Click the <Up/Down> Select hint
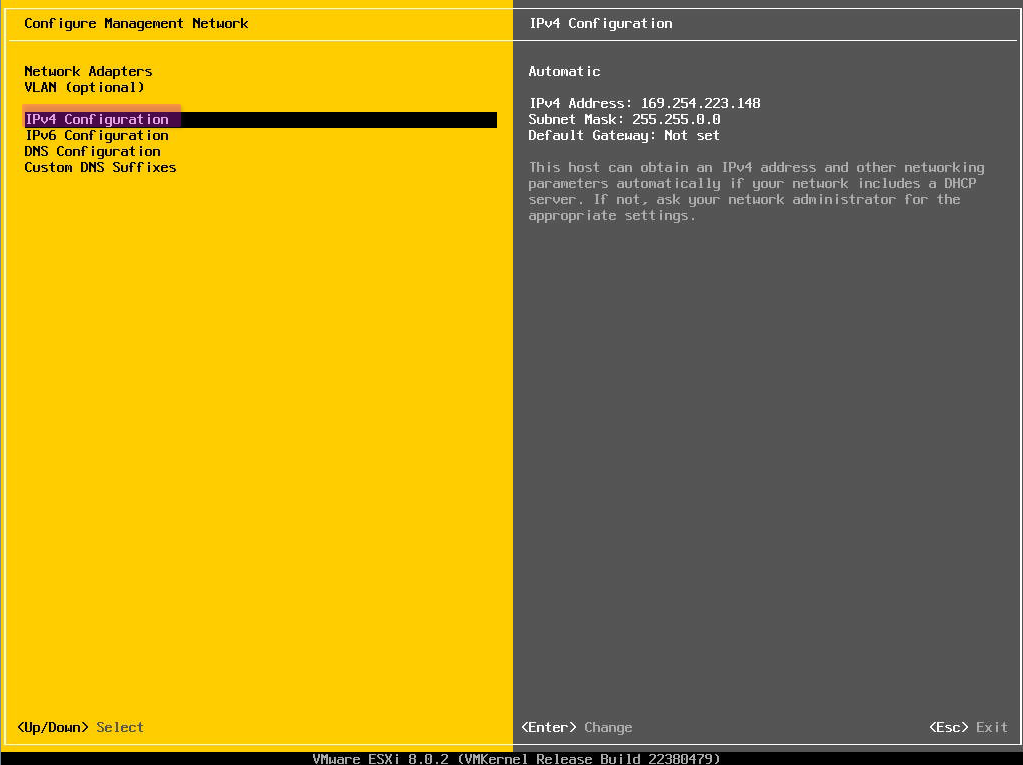This screenshot has height=765, width=1023. pos(80,727)
